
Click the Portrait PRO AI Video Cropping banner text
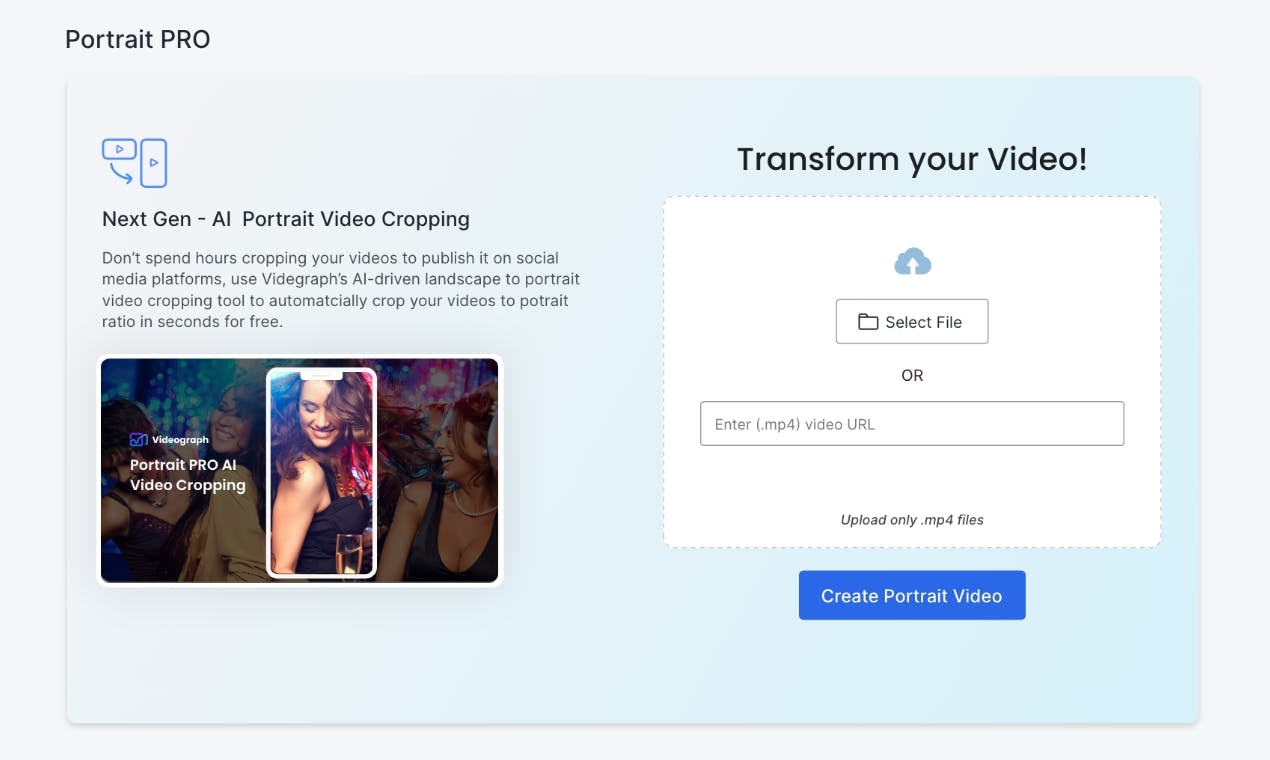(188, 475)
